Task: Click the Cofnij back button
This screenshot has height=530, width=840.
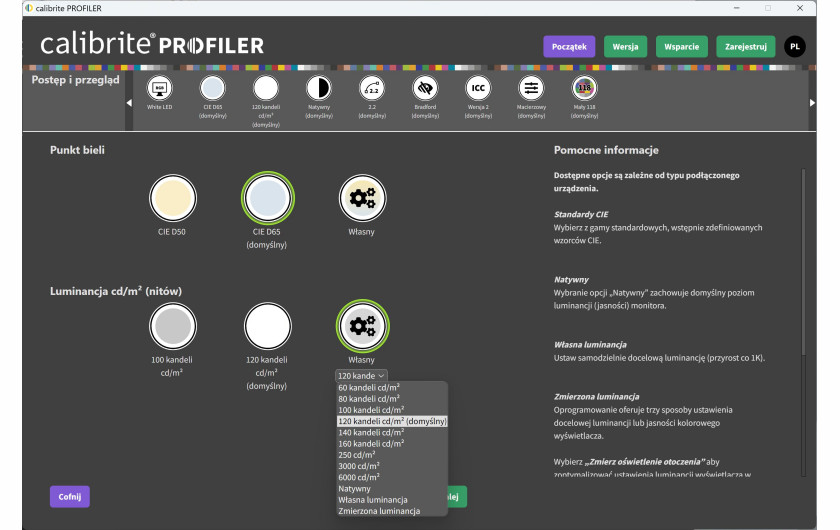Action: (70, 497)
